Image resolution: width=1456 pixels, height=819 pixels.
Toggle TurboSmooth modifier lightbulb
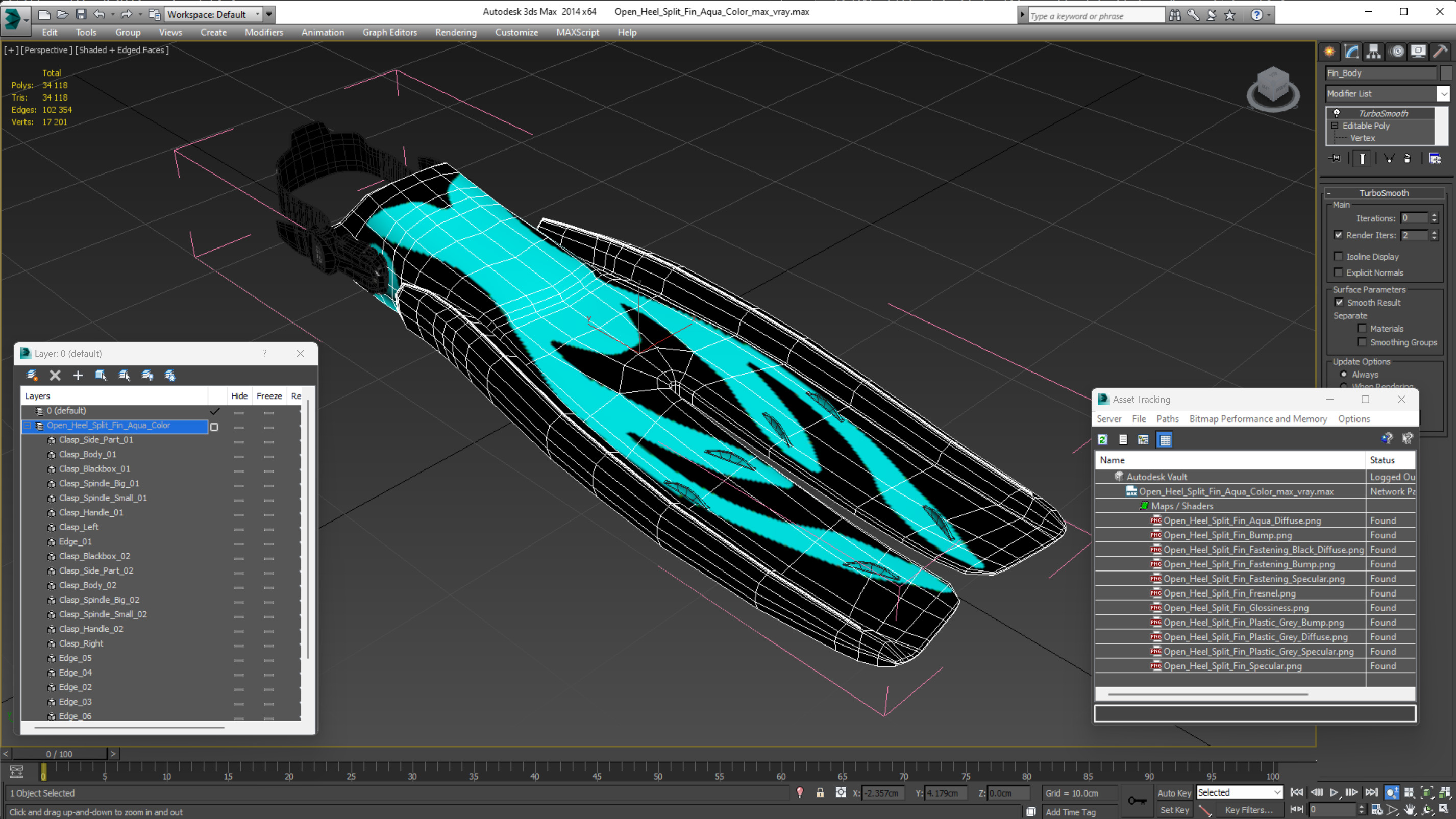pos(1337,113)
